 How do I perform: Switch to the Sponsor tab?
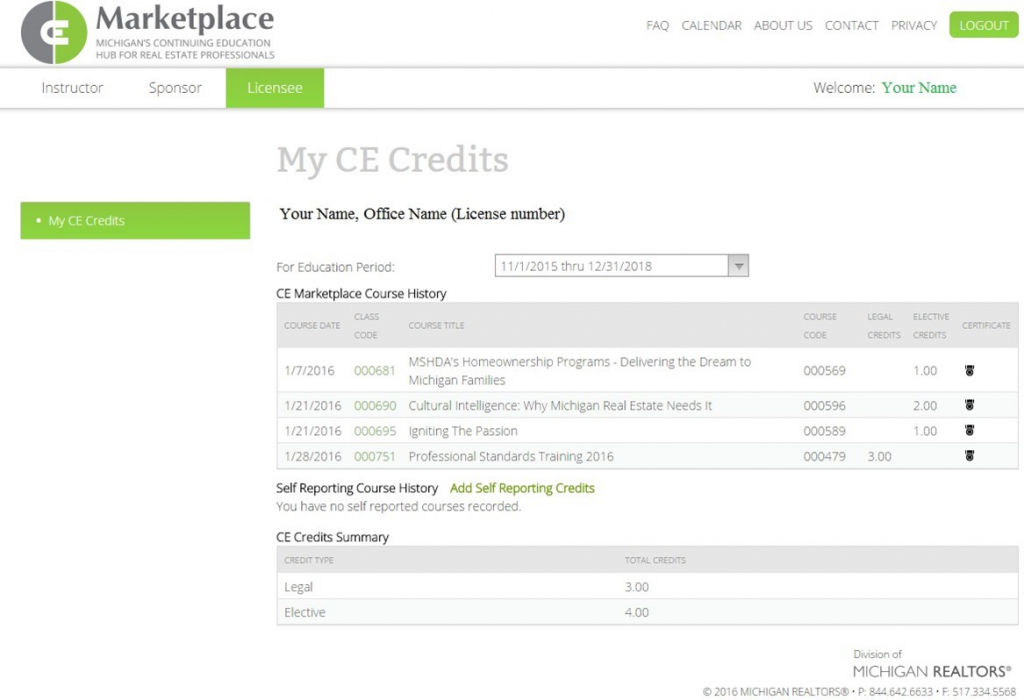pyautogui.click(x=175, y=88)
